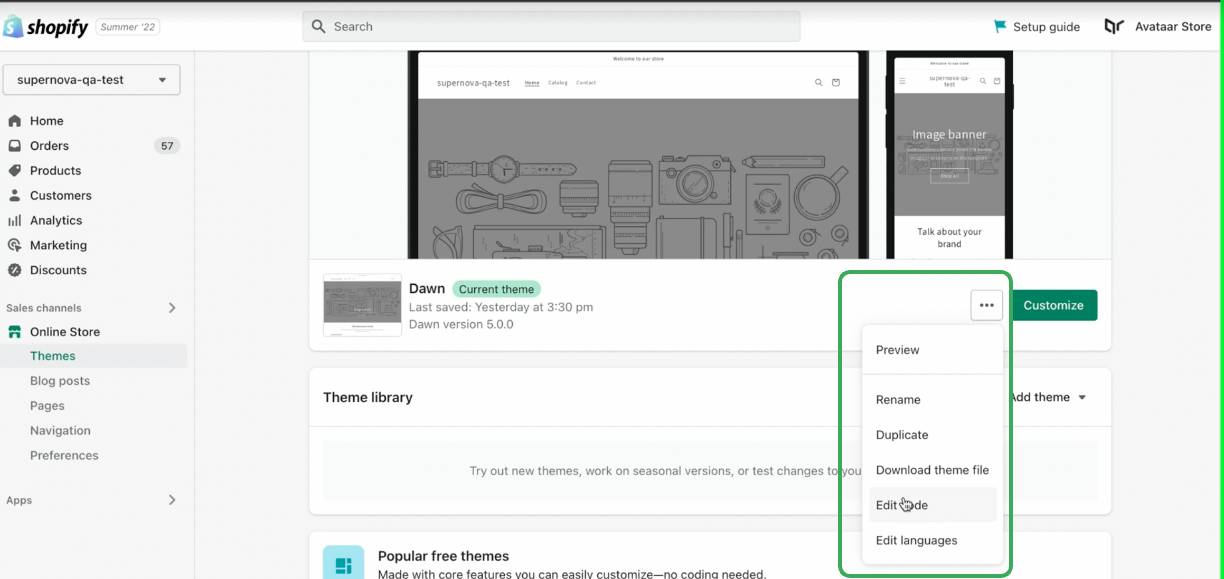Click the Avataar Store account icon
The image size is (1224, 579).
(x=1114, y=26)
